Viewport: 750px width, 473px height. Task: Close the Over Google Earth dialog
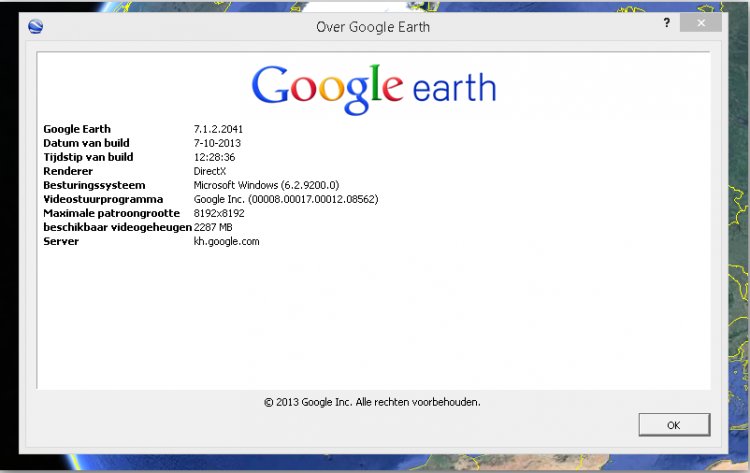click(x=706, y=22)
